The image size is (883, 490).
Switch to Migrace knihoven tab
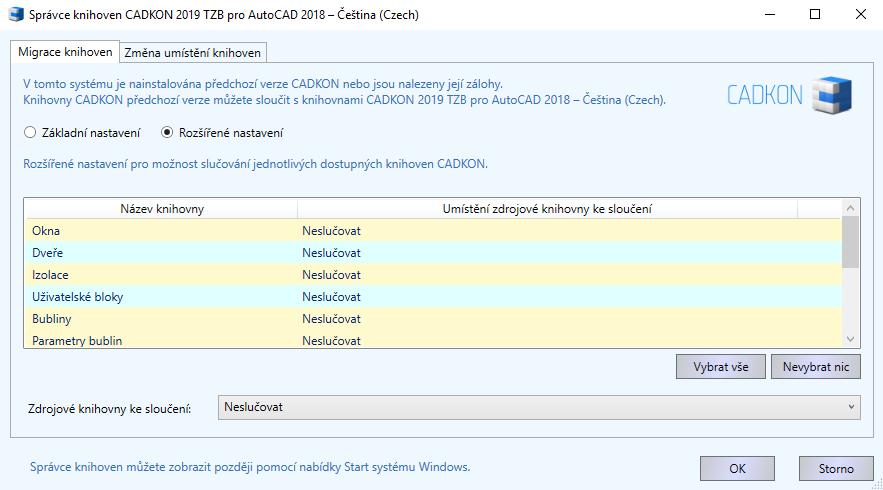click(65, 52)
